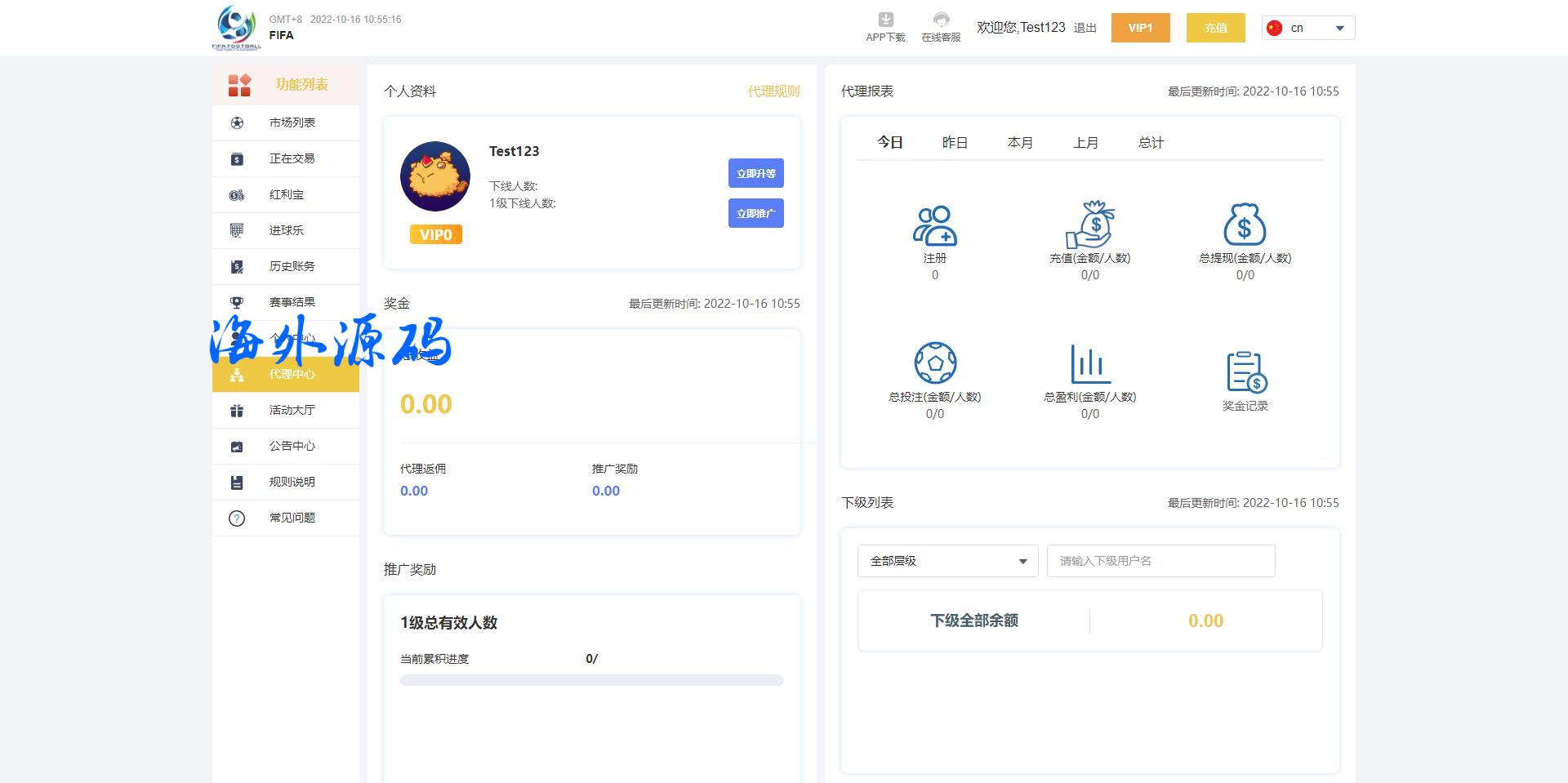The image size is (1568, 783).
Task: Focus the 请输入下级用户名 search field
Action: [x=1160, y=561]
